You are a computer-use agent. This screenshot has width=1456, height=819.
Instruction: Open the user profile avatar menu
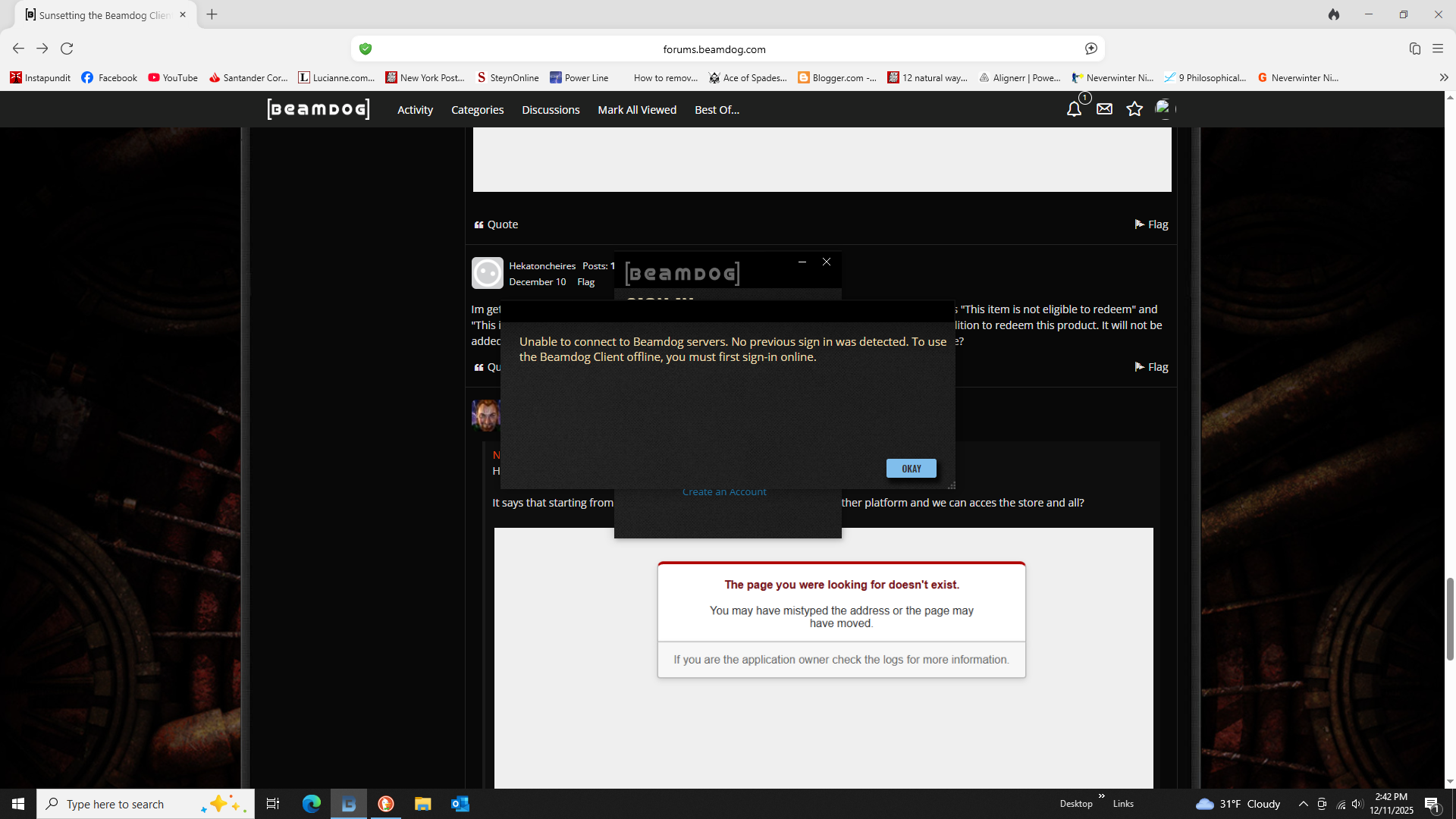pyautogui.click(x=1164, y=109)
